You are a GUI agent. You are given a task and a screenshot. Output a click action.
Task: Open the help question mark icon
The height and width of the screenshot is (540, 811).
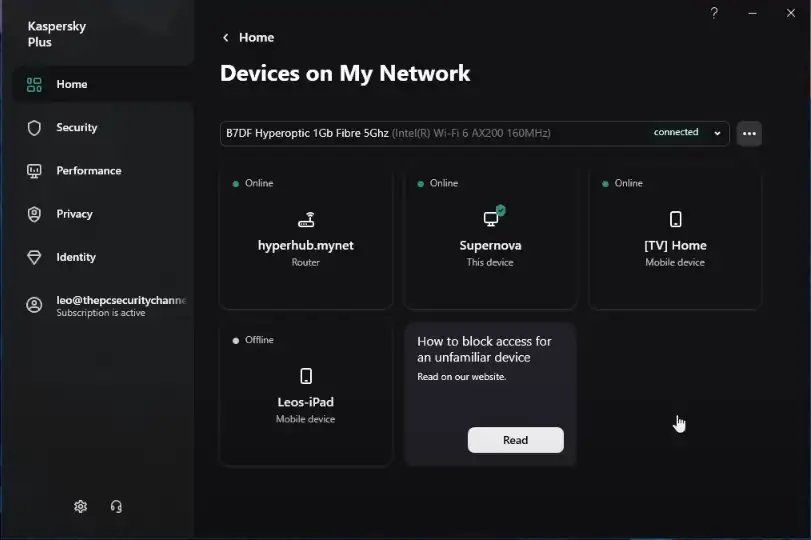coord(714,13)
